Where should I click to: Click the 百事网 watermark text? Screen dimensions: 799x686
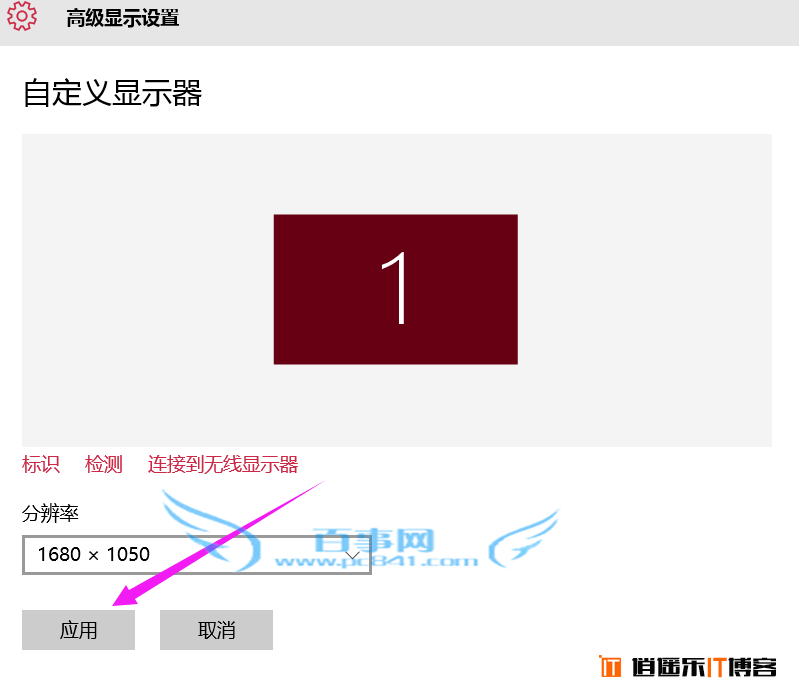[x=374, y=540]
